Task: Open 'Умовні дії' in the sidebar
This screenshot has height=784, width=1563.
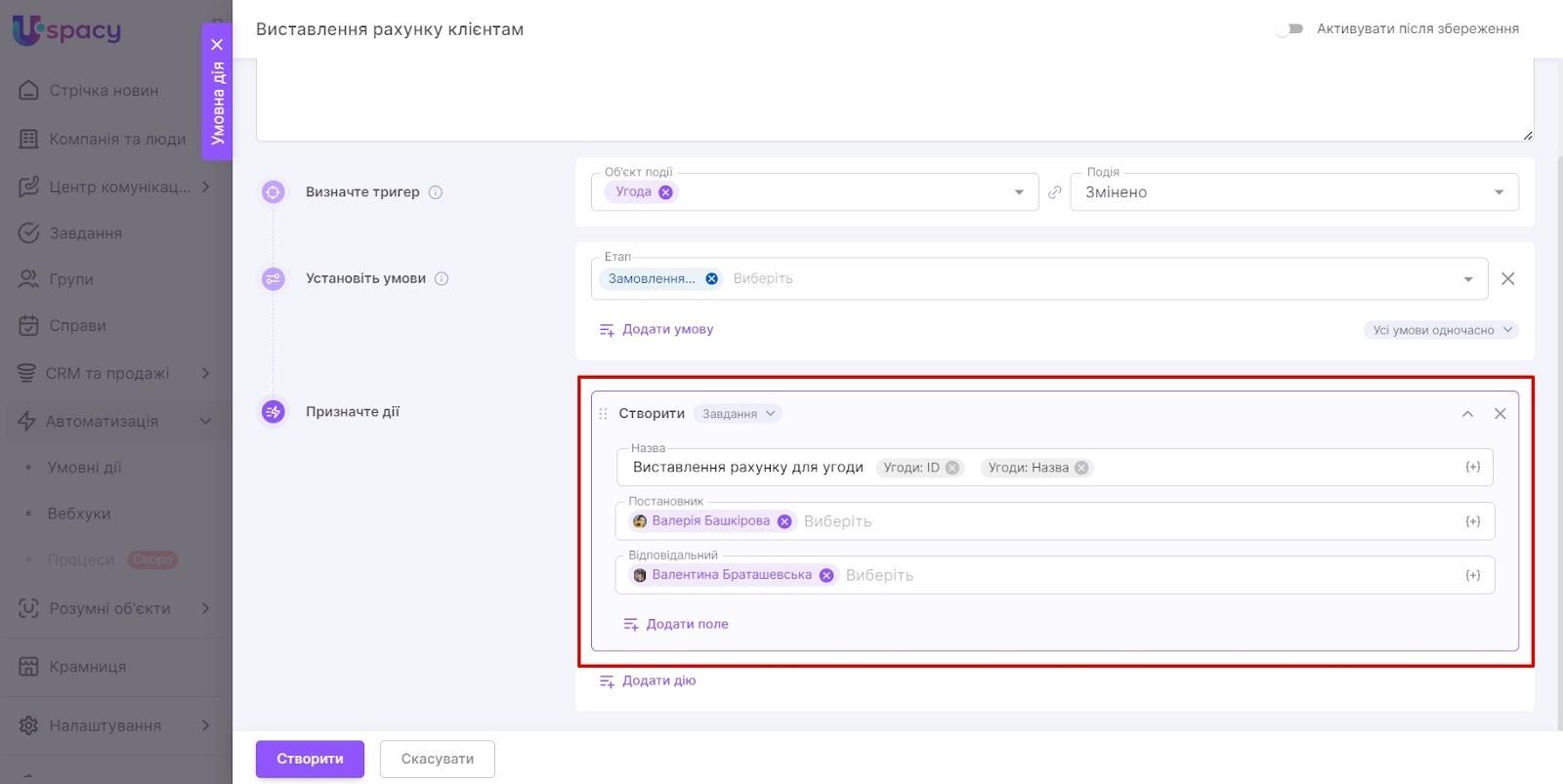Action: click(85, 468)
